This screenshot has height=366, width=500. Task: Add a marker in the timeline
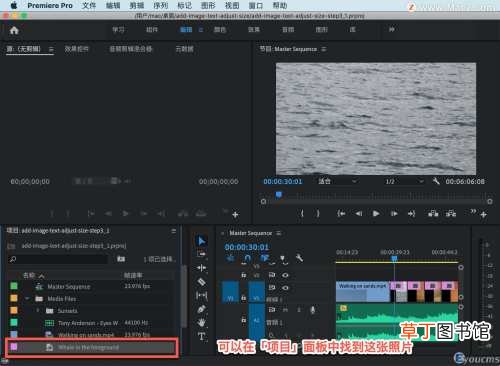283,259
